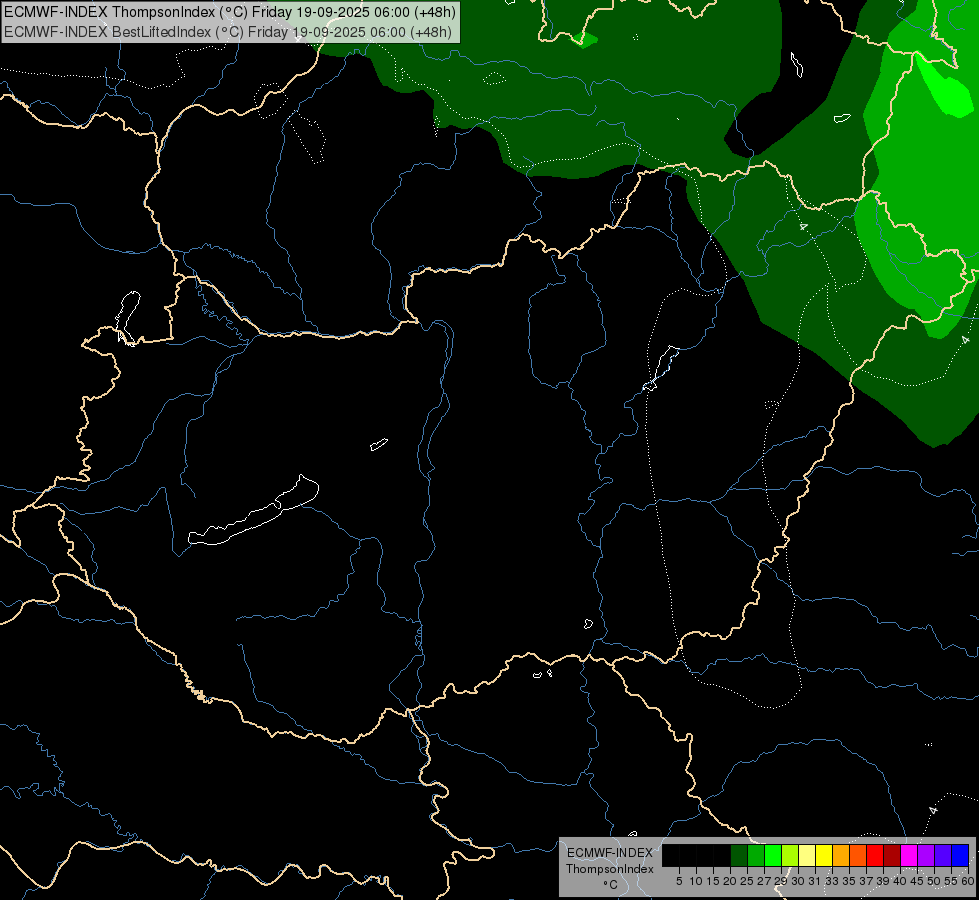979x900 pixels.
Task: Click the large Lake Balaton outline on the map
Action: 253,512
